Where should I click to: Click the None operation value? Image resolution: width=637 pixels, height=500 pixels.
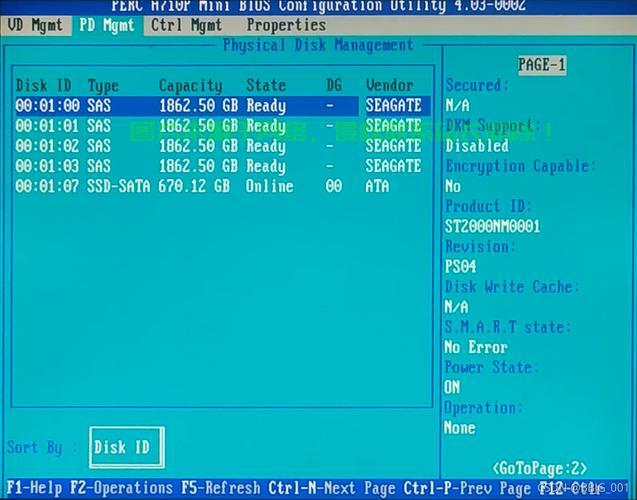[459, 428]
